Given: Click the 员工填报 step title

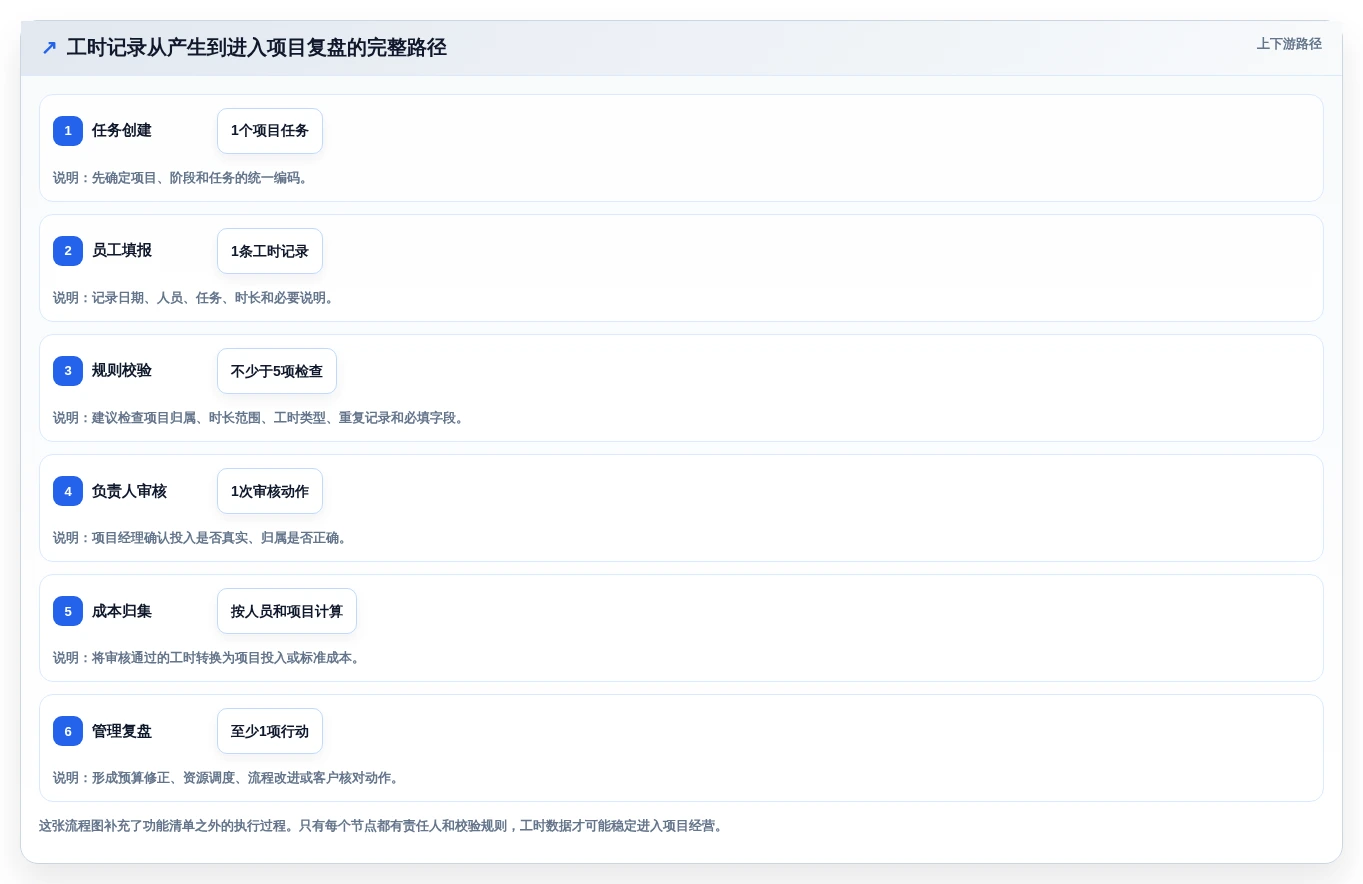Looking at the screenshot, I should pos(122,251).
